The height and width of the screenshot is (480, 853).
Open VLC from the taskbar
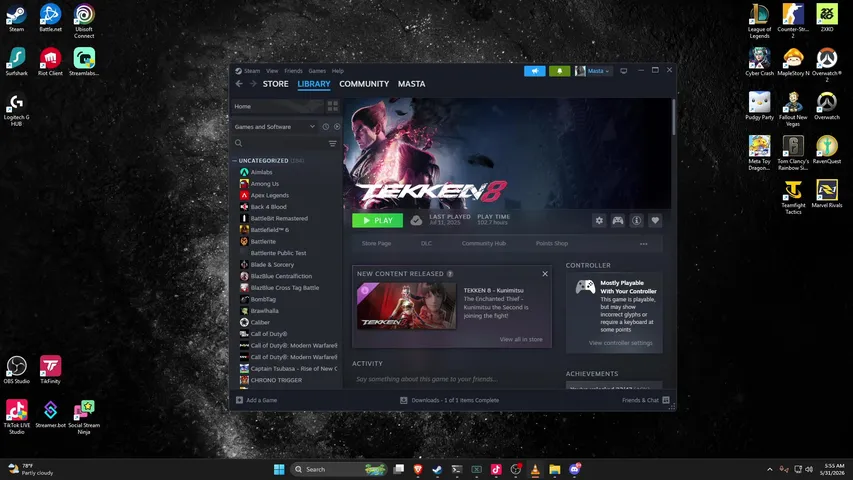click(535, 469)
